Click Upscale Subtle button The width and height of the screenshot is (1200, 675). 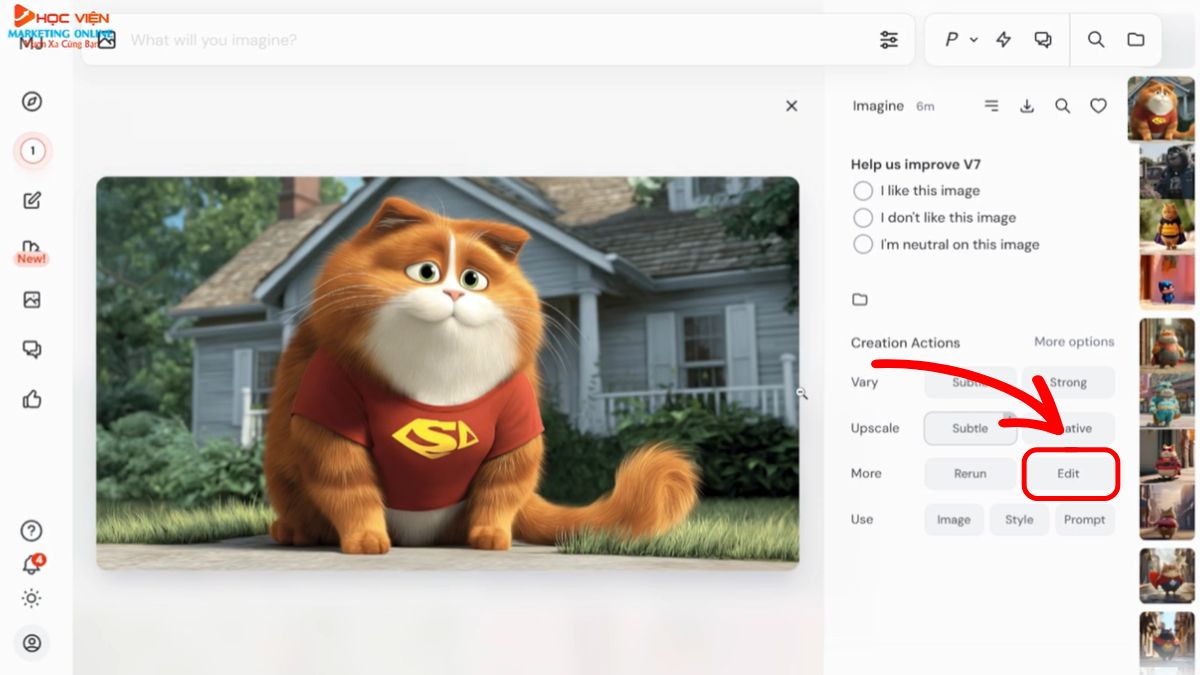click(970, 428)
